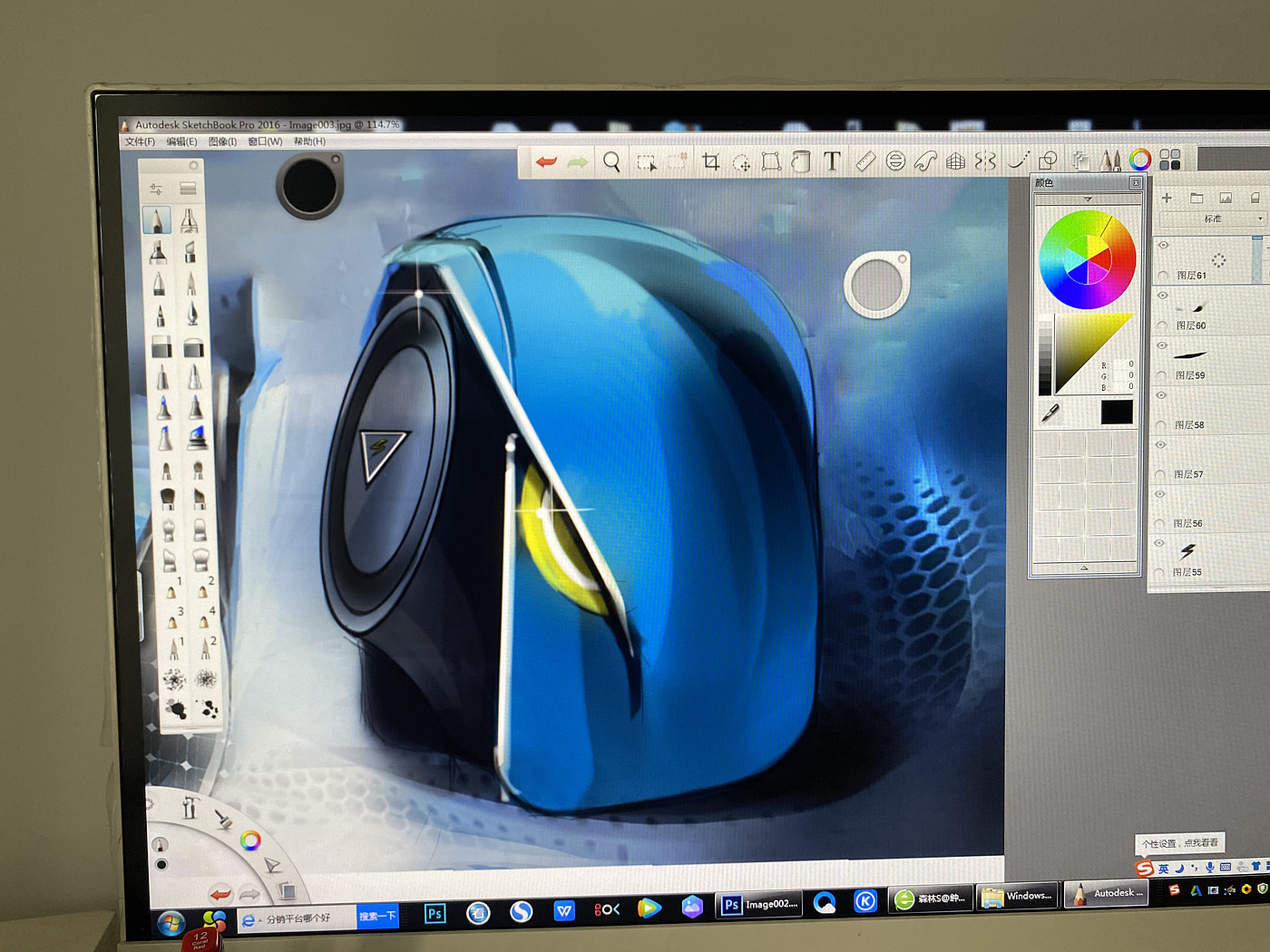Screen dimensions: 1270x952
Task: Open the Perspective guide tool
Action: point(955,161)
